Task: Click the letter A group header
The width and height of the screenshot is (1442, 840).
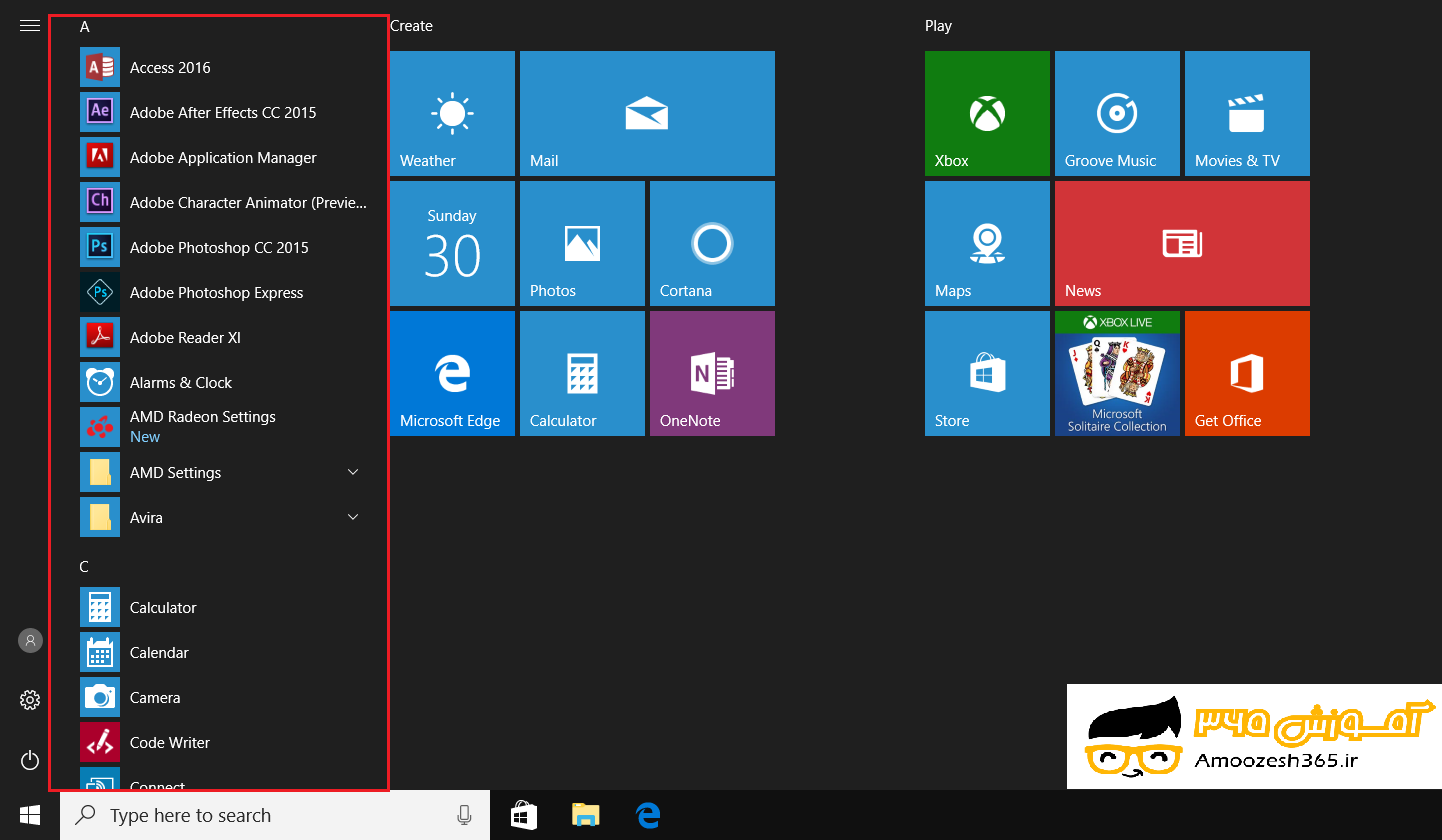Action: pyautogui.click(x=85, y=27)
